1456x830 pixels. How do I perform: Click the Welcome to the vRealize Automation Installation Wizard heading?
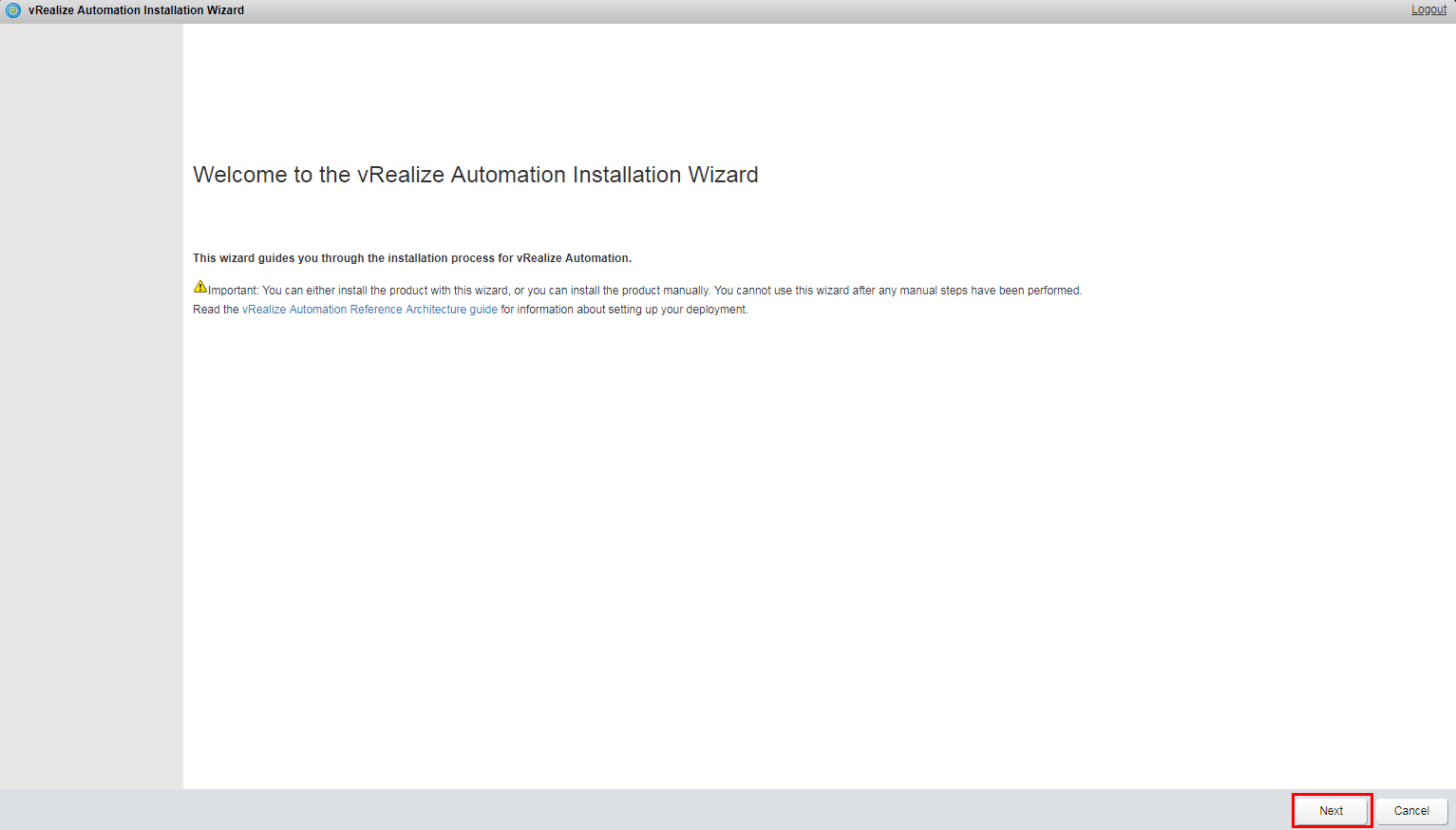click(x=476, y=175)
